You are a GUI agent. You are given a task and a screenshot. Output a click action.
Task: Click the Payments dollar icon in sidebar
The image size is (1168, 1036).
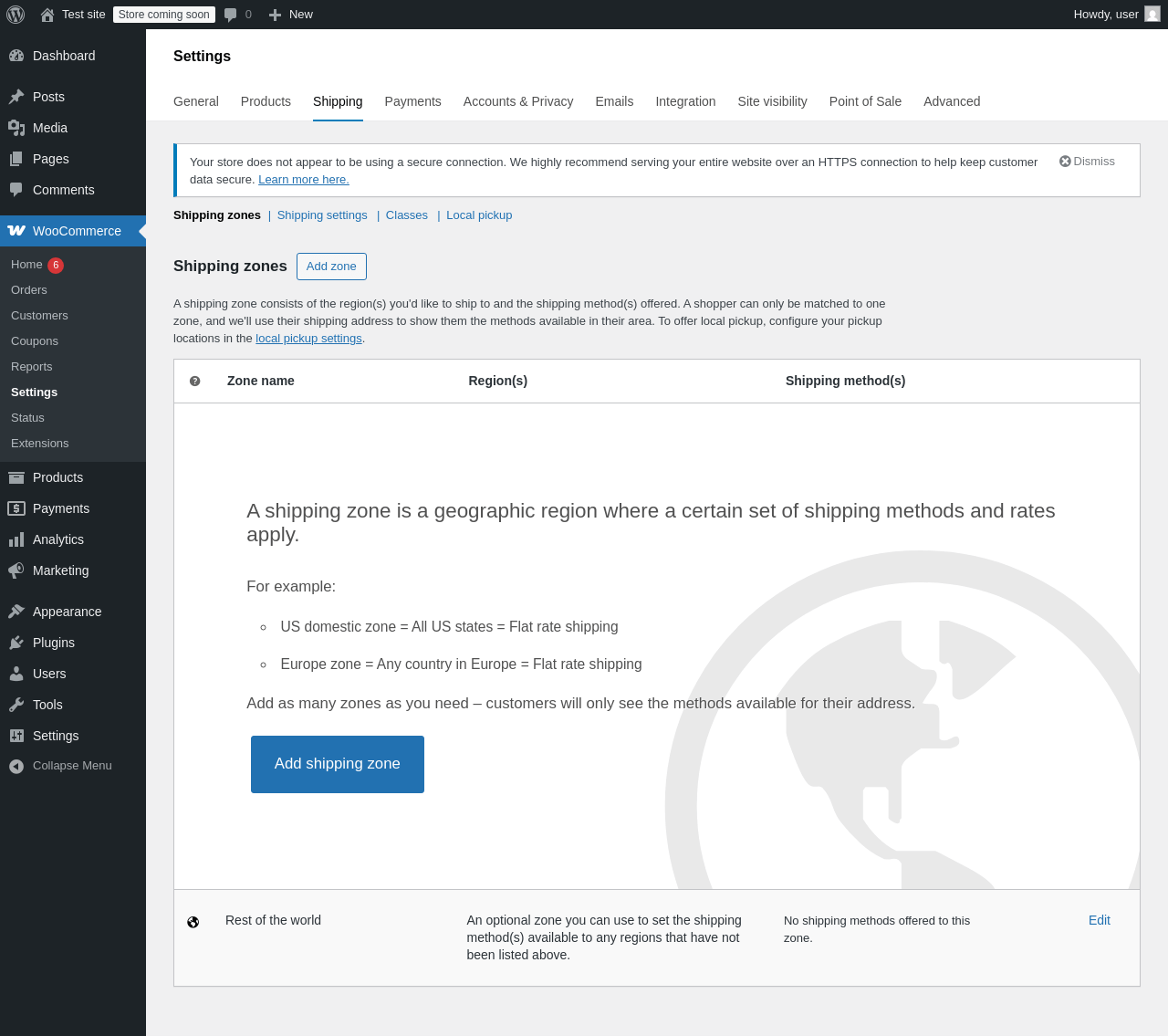[x=16, y=508]
